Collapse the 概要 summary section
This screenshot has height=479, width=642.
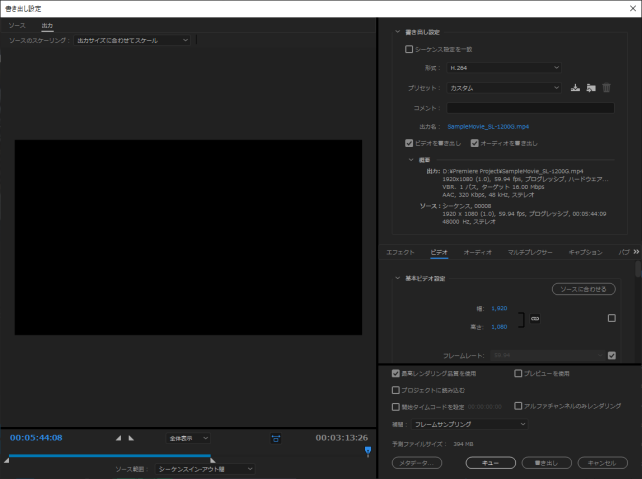[x=411, y=160]
